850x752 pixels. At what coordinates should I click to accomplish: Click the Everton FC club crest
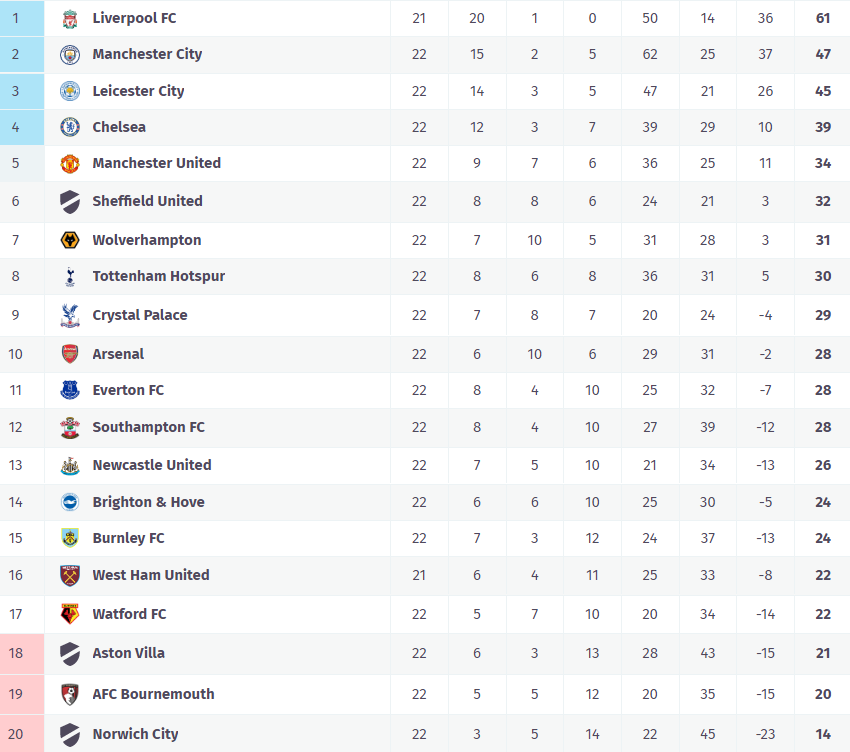(x=69, y=390)
